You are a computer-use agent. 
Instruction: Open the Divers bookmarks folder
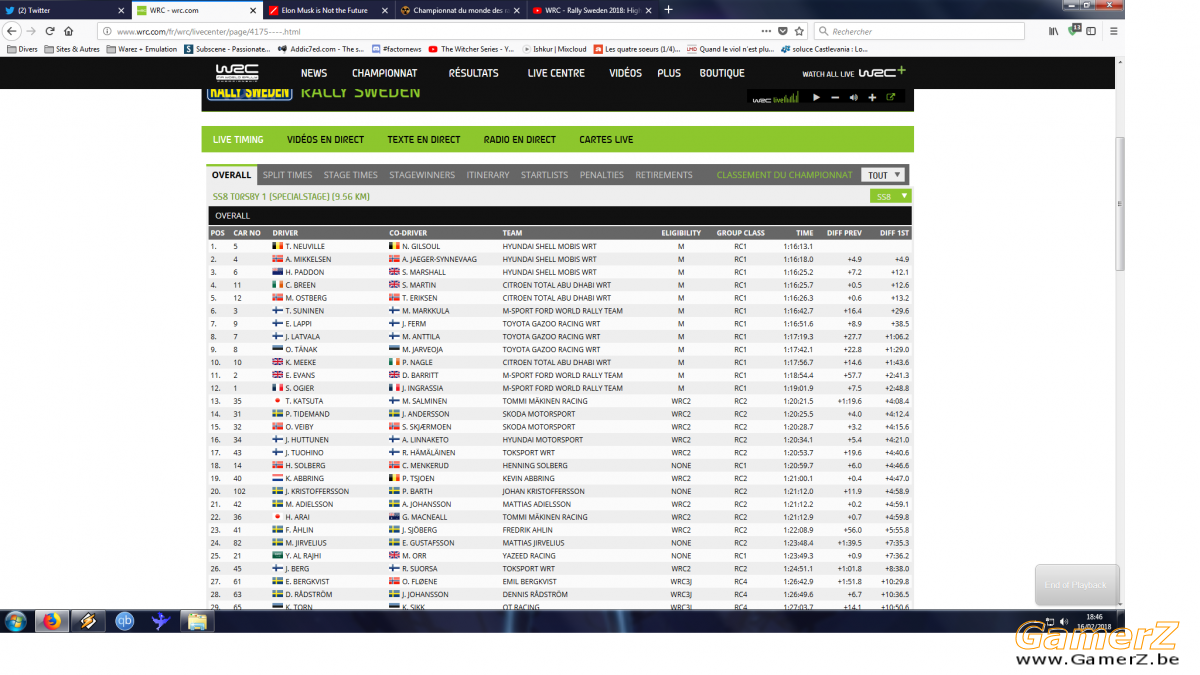22,48
